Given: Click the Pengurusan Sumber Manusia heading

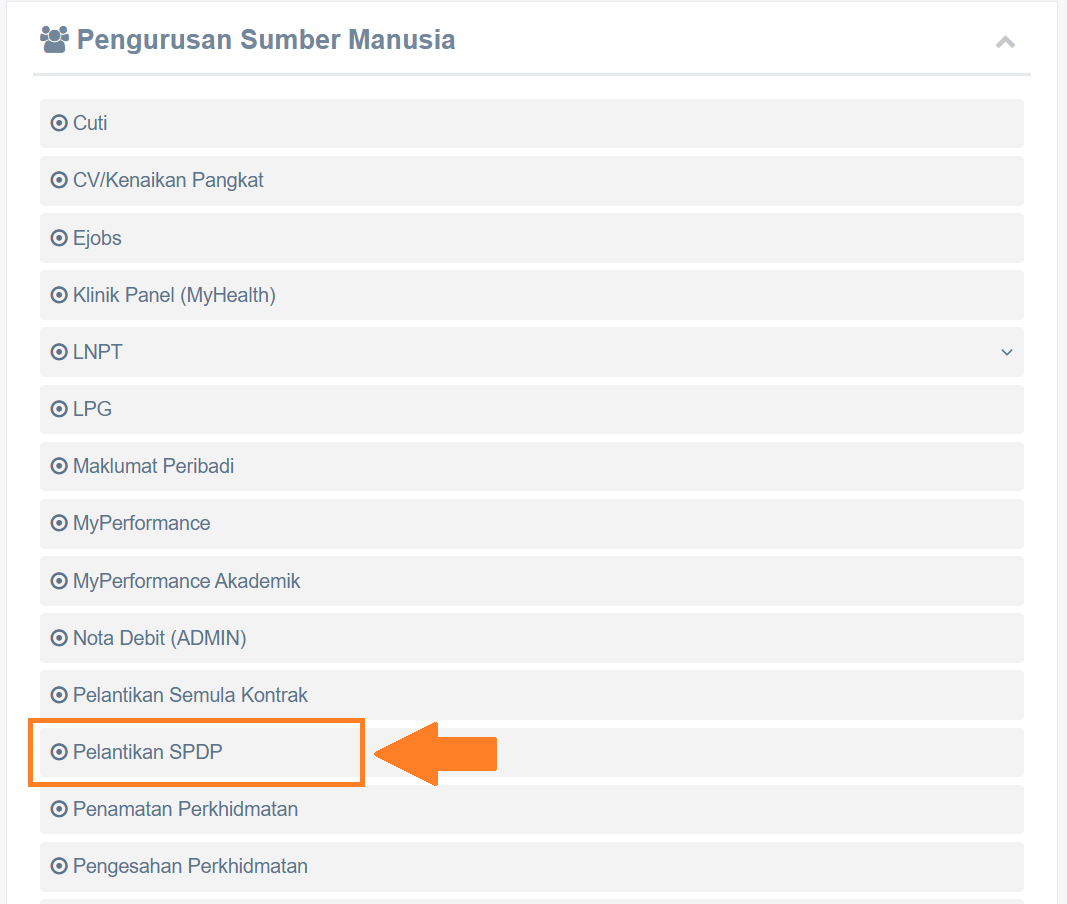Looking at the screenshot, I should tap(265, 39).
